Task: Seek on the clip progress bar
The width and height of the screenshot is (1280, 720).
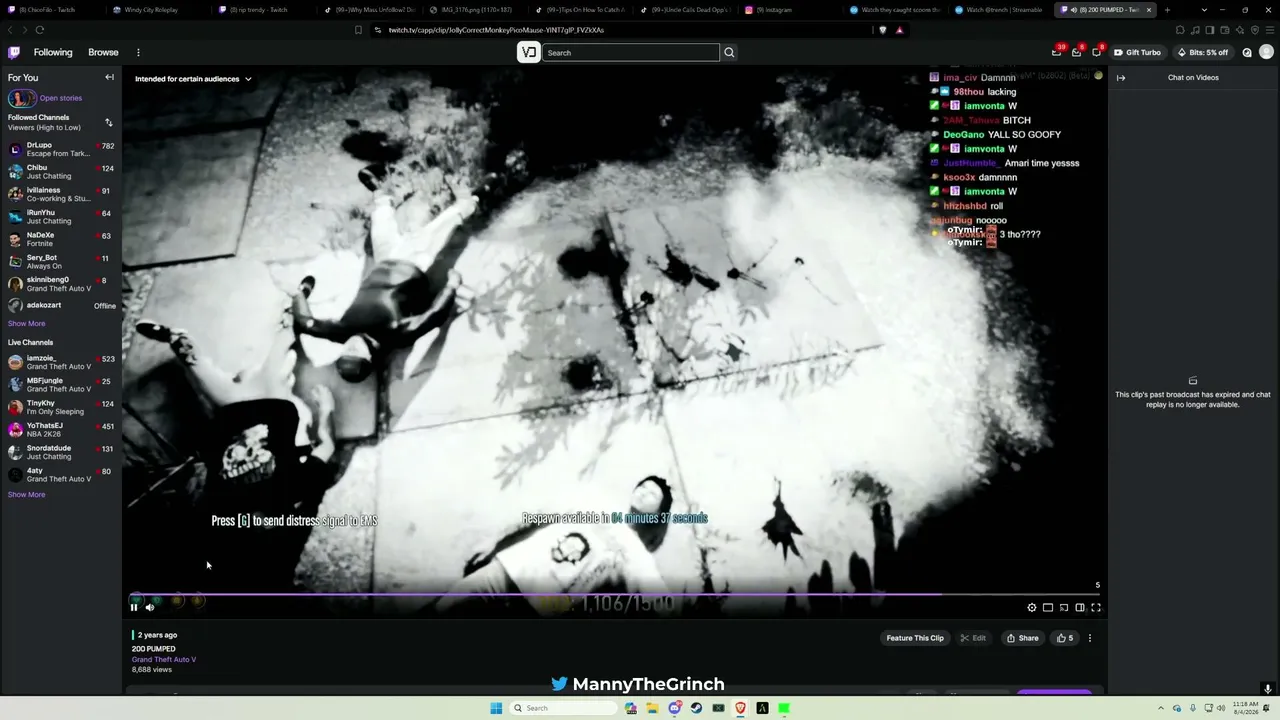Action: (615, 595)
